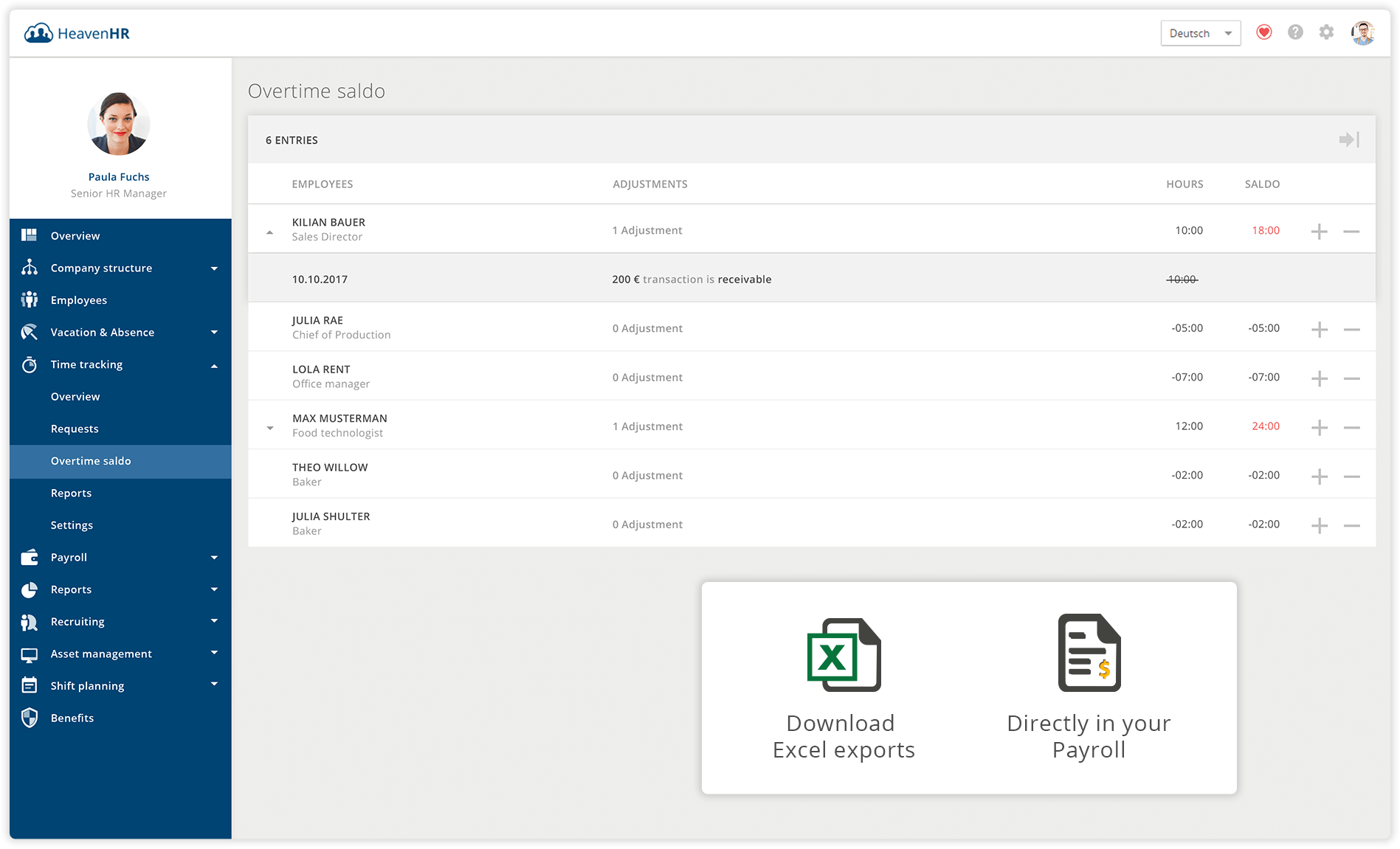The width and height of the screenshot is (1400, 849).
Task: Click the LOLA RENT employee name
Action: coord(321,370)
